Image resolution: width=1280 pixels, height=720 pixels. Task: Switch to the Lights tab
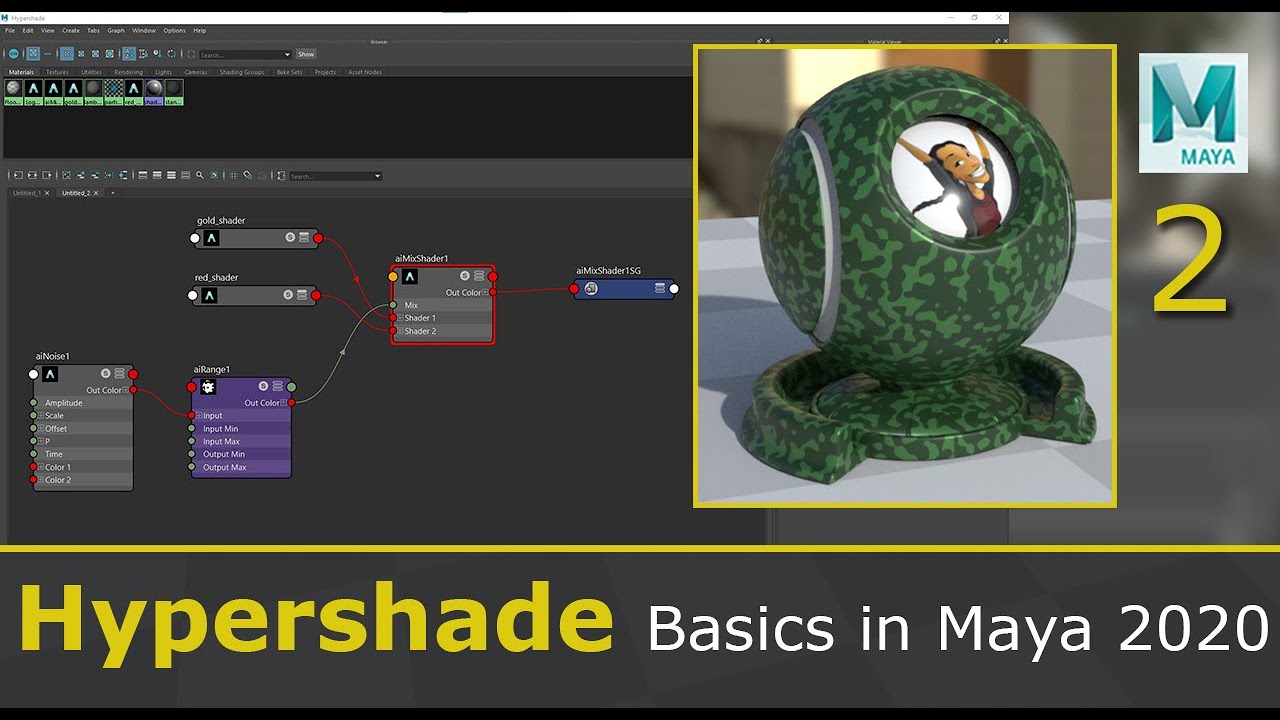point(163,72)
